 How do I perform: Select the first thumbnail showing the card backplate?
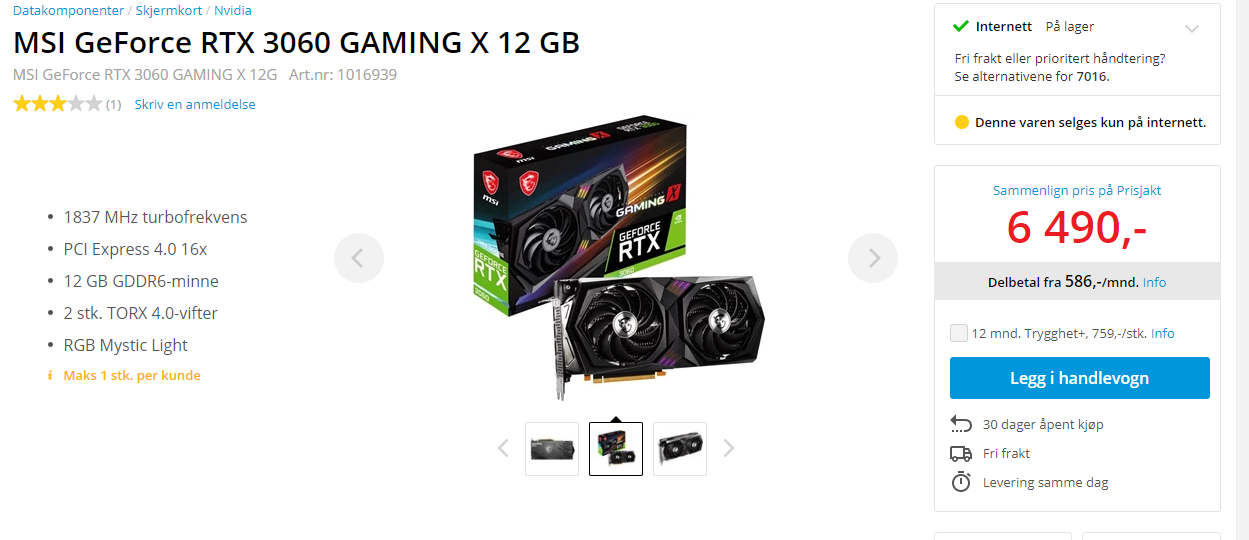(552, 449)
